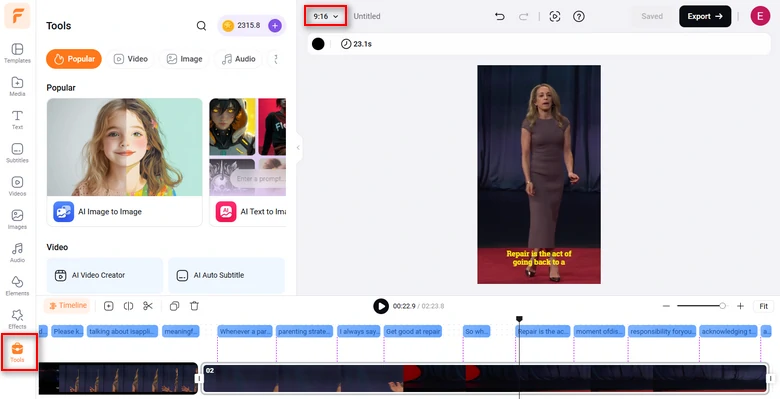Open the Subtitles sidebar panel

coord(17,153)
